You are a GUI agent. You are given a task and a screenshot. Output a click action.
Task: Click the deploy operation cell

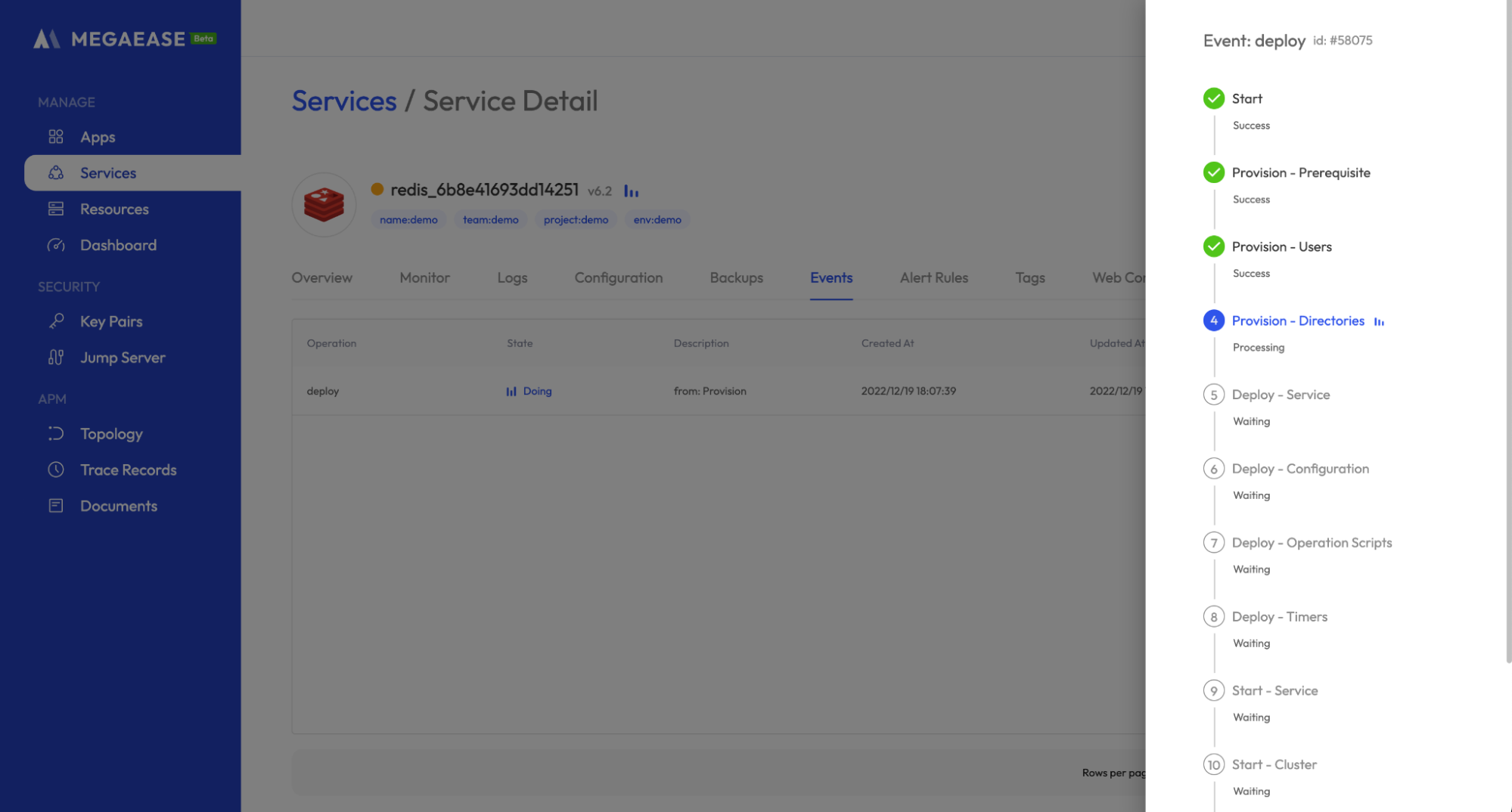323,391
